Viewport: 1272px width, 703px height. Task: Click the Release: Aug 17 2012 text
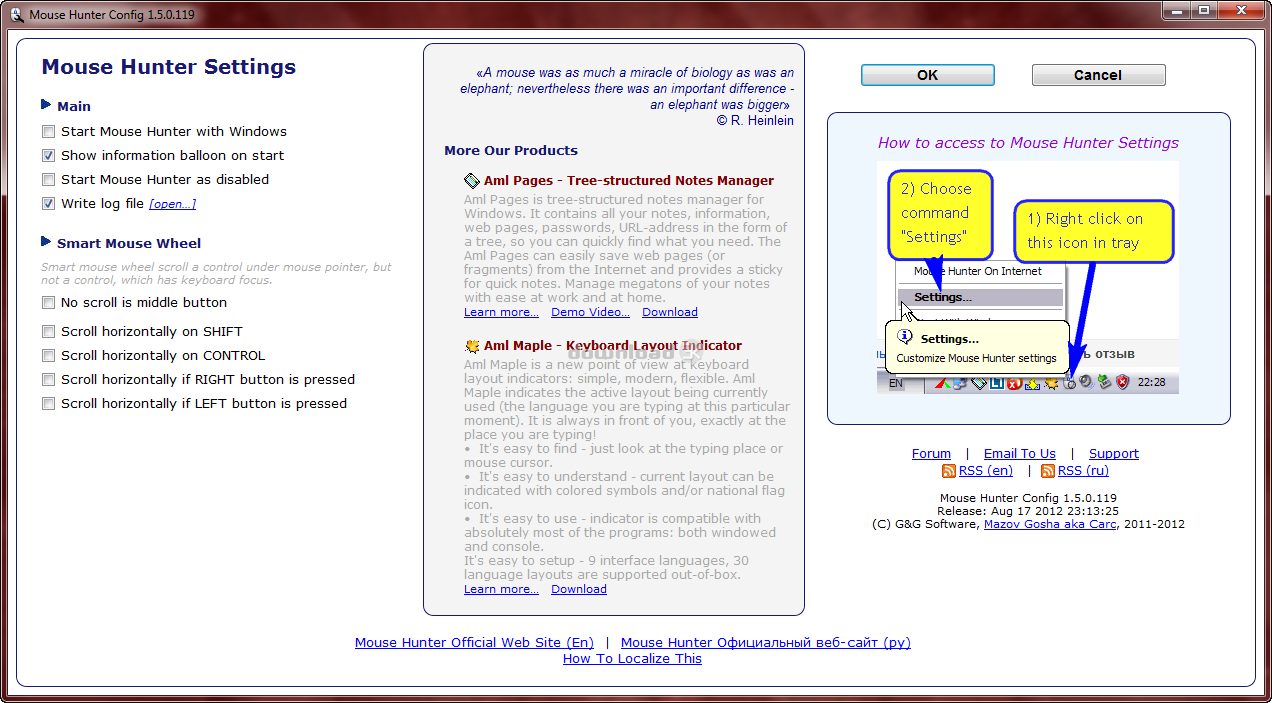pyautogui.click(x=1028, y=511)
